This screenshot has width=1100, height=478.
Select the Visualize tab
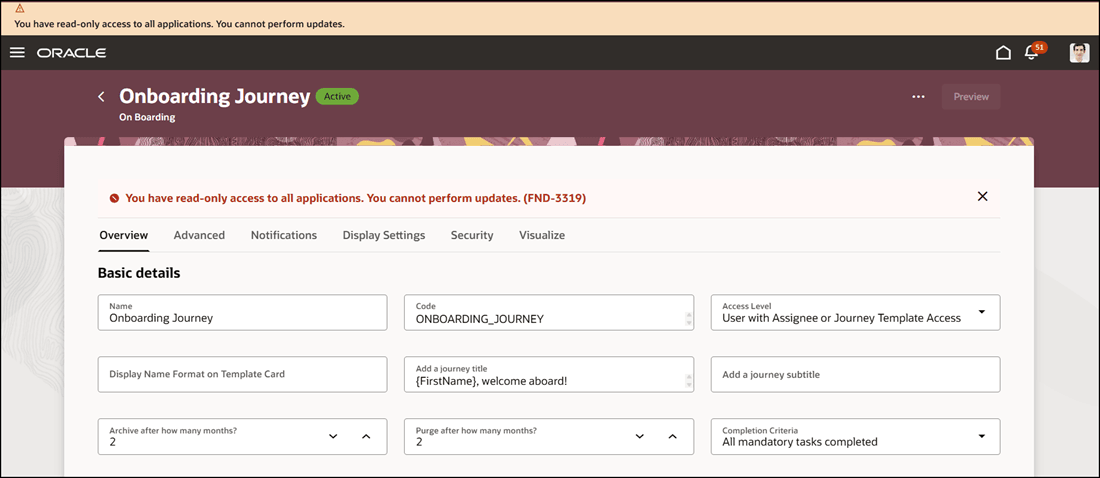point(542,235)
